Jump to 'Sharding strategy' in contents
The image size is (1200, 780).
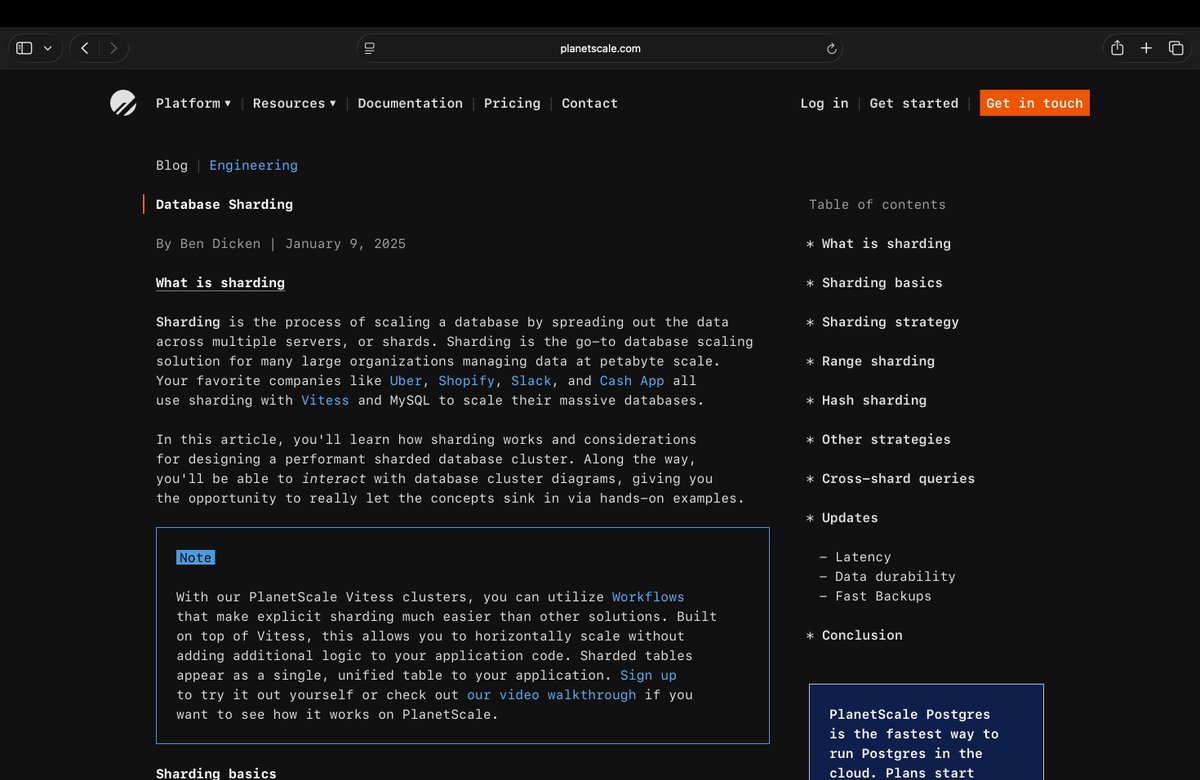(x=890, y=322)
